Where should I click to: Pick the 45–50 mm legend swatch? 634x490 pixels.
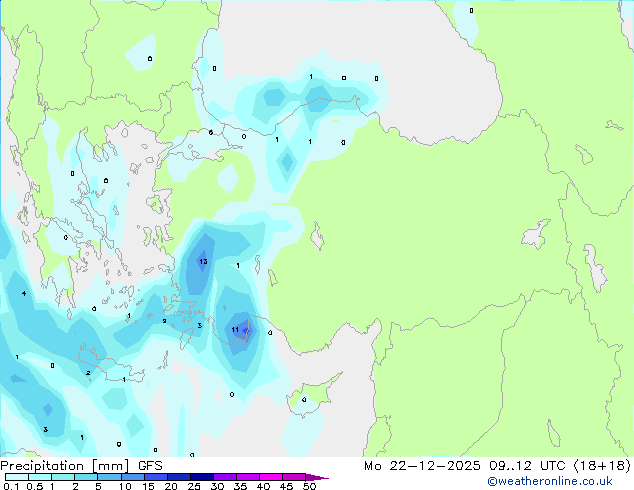coord(294,477)
